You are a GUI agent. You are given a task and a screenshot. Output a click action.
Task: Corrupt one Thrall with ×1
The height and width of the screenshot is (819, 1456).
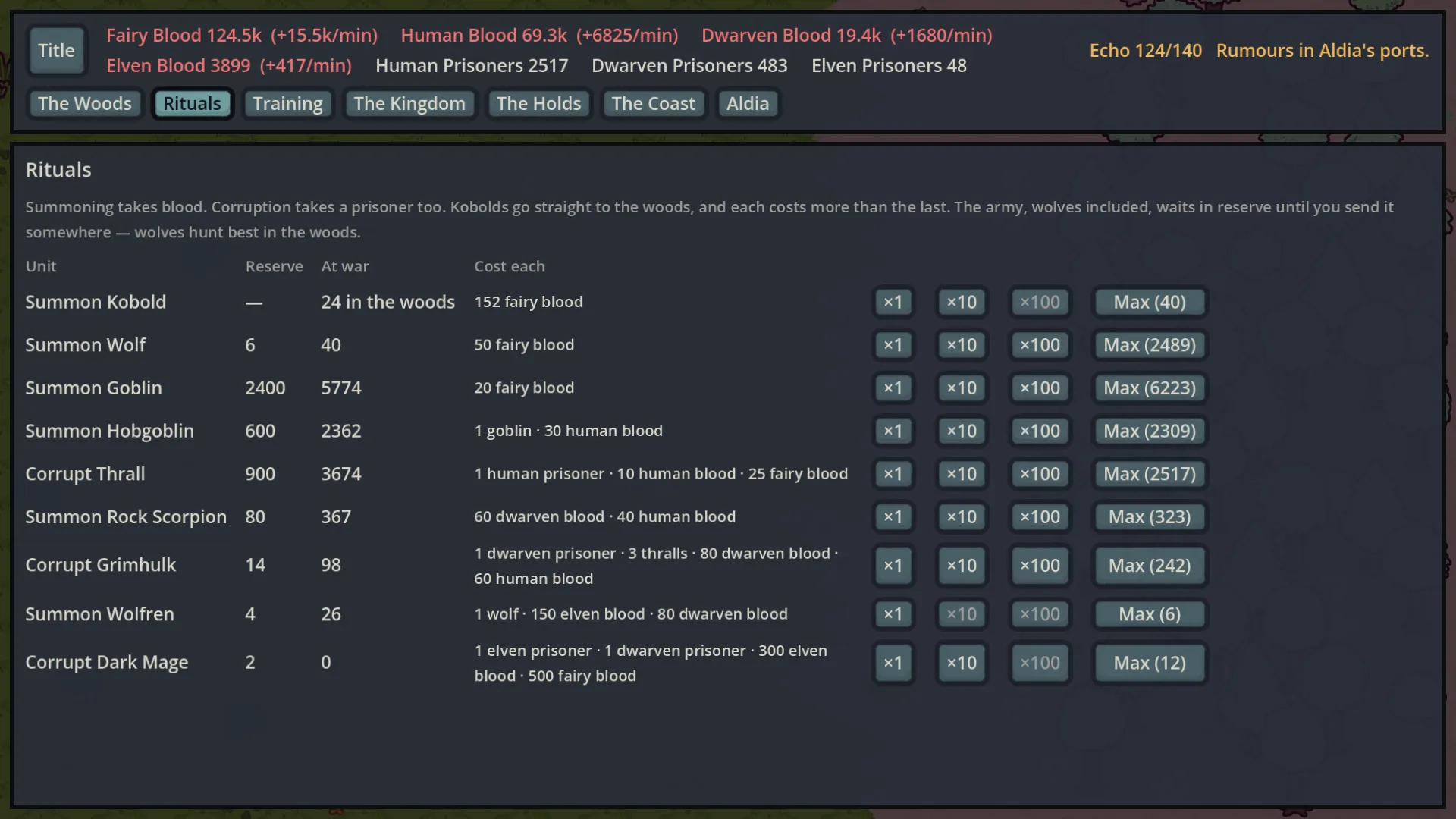click(893, 474)
